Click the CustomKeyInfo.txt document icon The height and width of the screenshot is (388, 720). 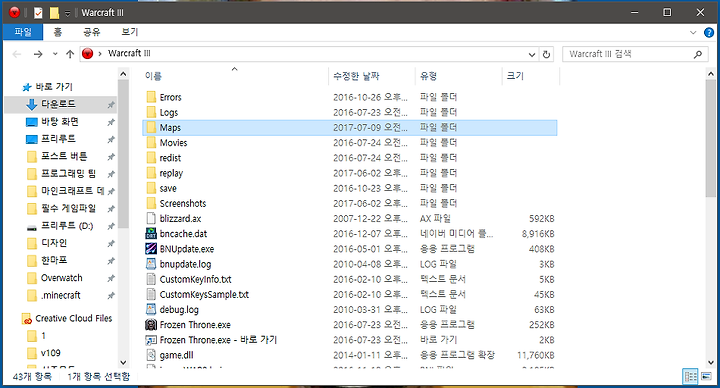pos(151,279)
